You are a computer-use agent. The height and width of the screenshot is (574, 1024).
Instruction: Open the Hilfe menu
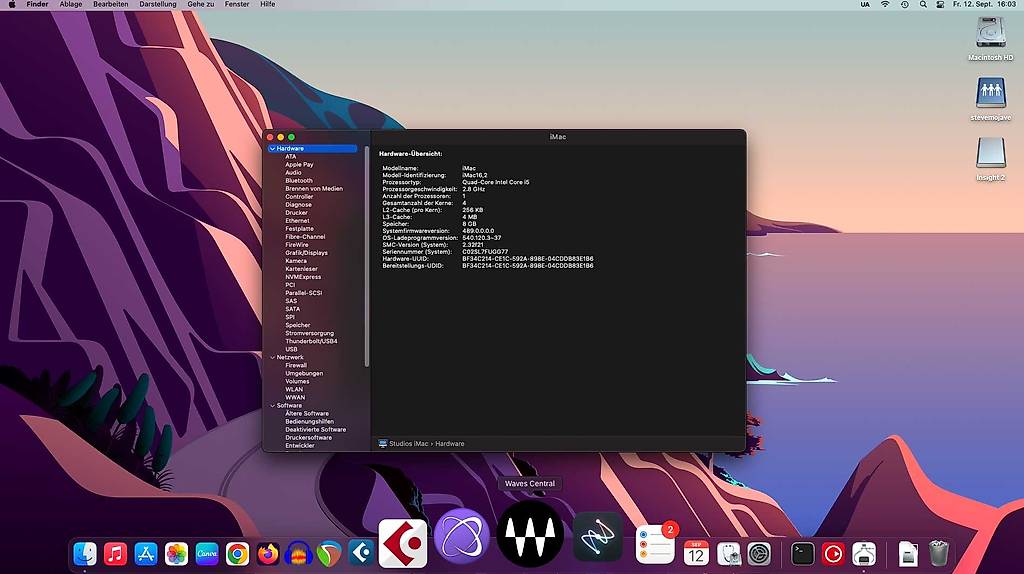[268, 5]
